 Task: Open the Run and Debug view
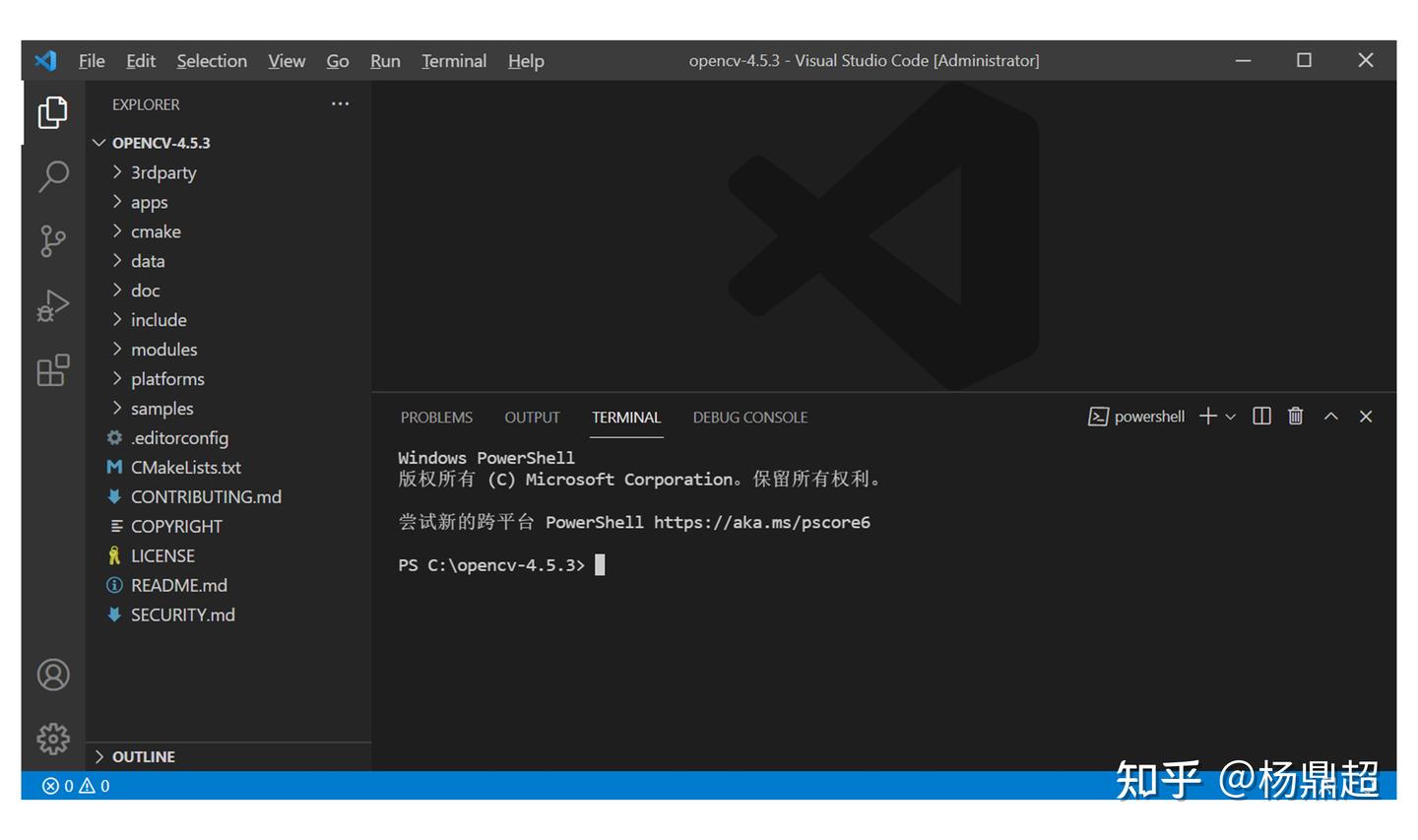[x=52, y=305]
